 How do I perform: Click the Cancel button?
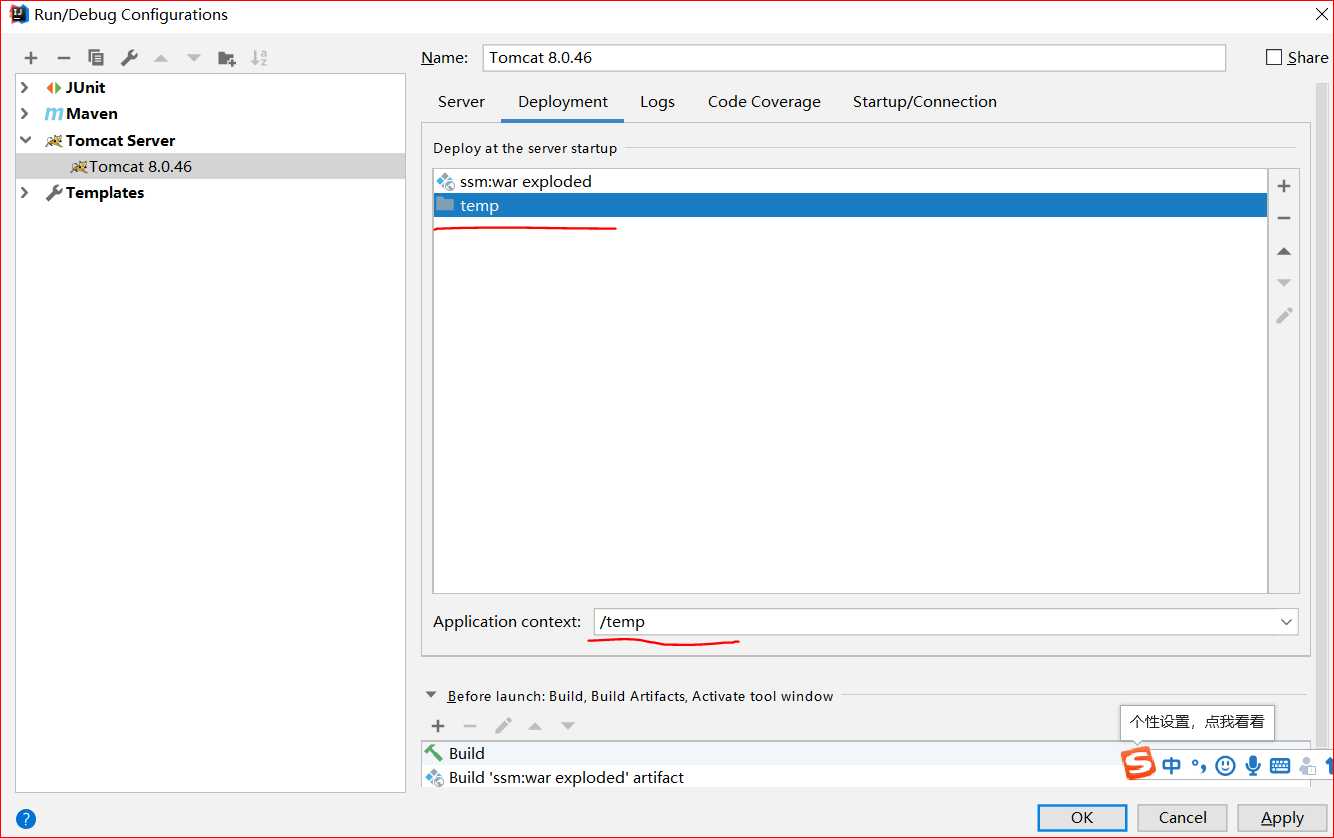point(1183,817)
